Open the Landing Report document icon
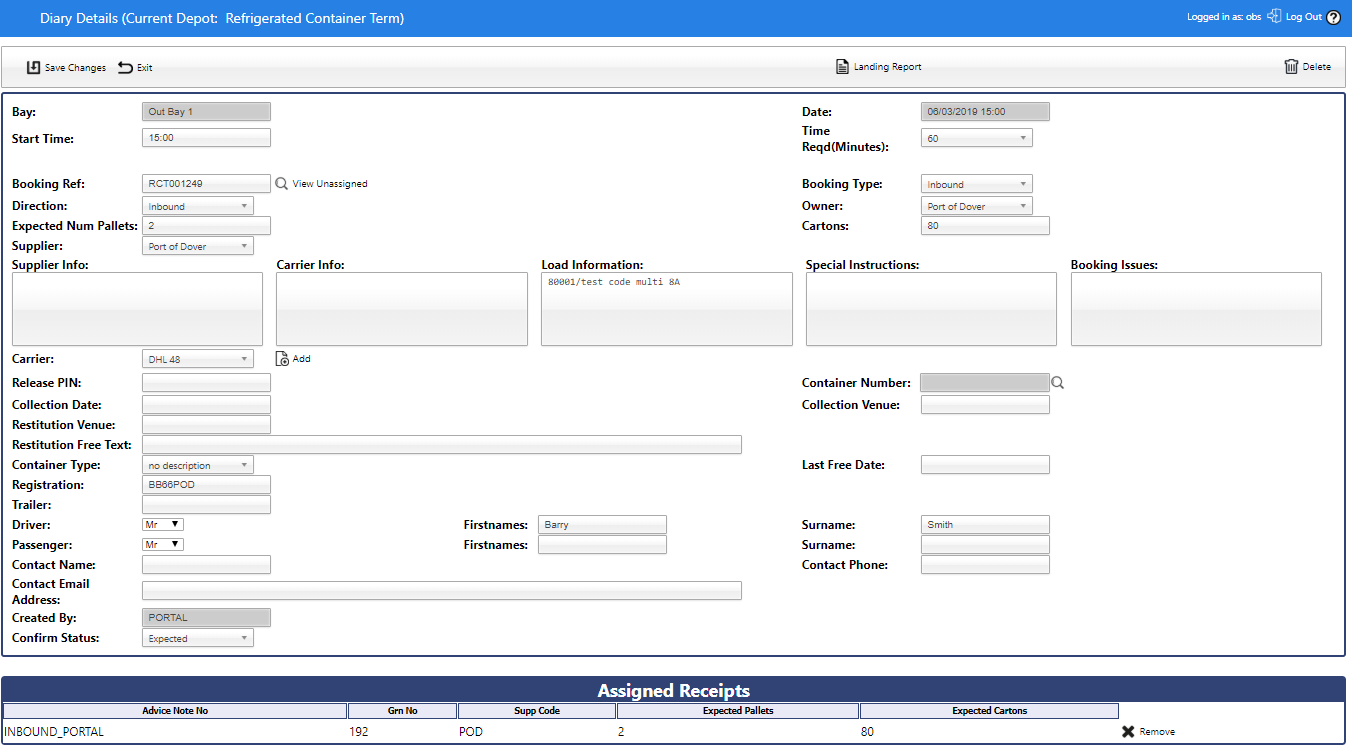This screenshot has width=1352, height=748. click(x=842, y=67)
